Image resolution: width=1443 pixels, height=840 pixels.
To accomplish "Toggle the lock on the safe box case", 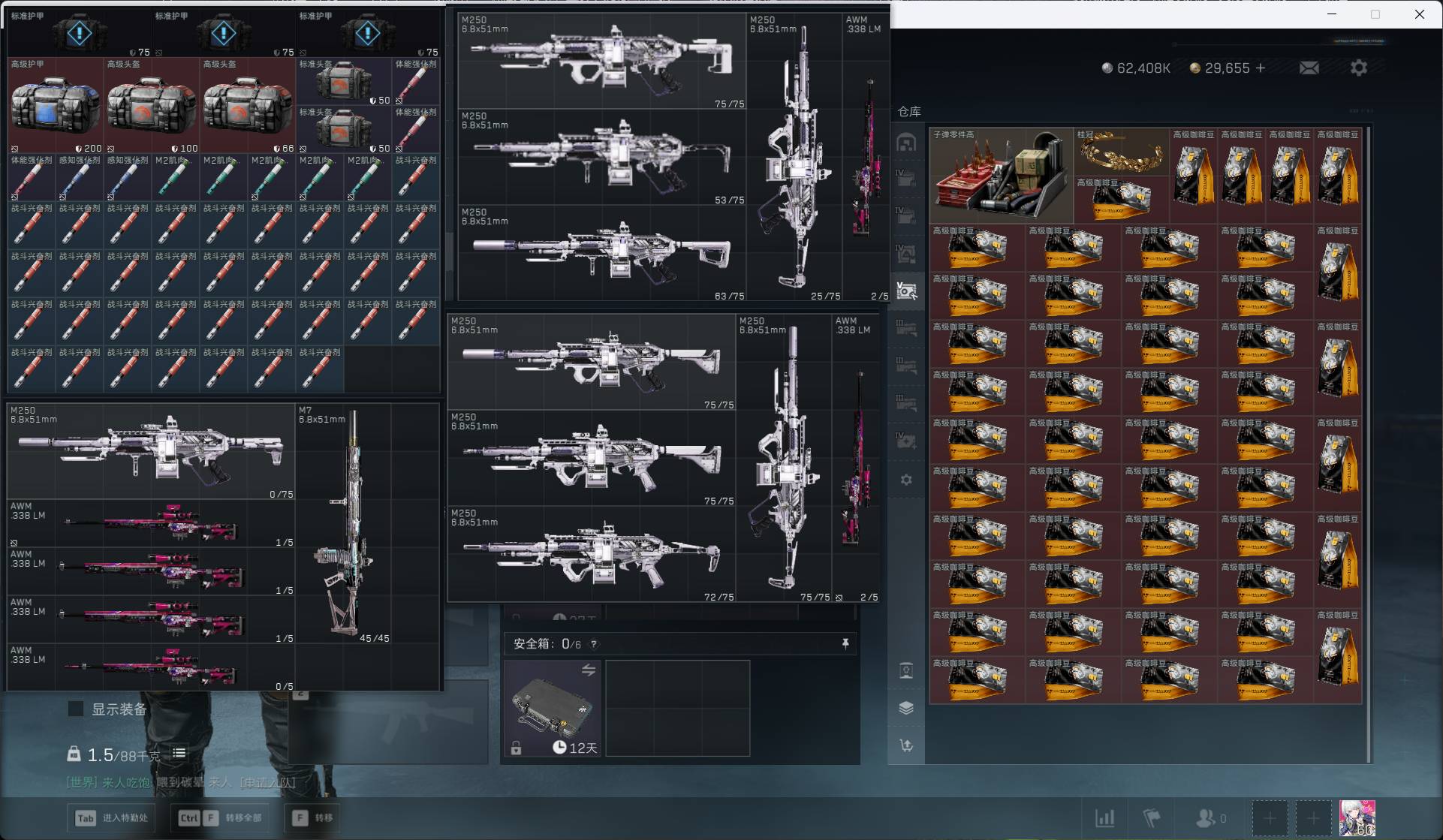I will [x=516, y=748].
